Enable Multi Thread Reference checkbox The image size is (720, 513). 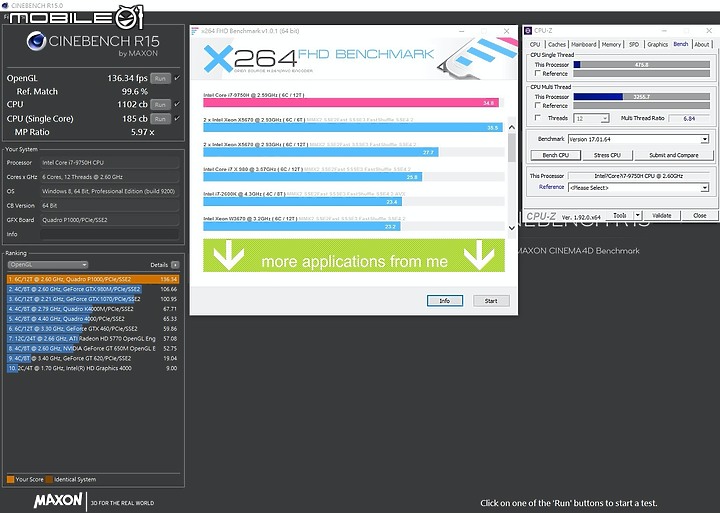(x=538, y=106)
